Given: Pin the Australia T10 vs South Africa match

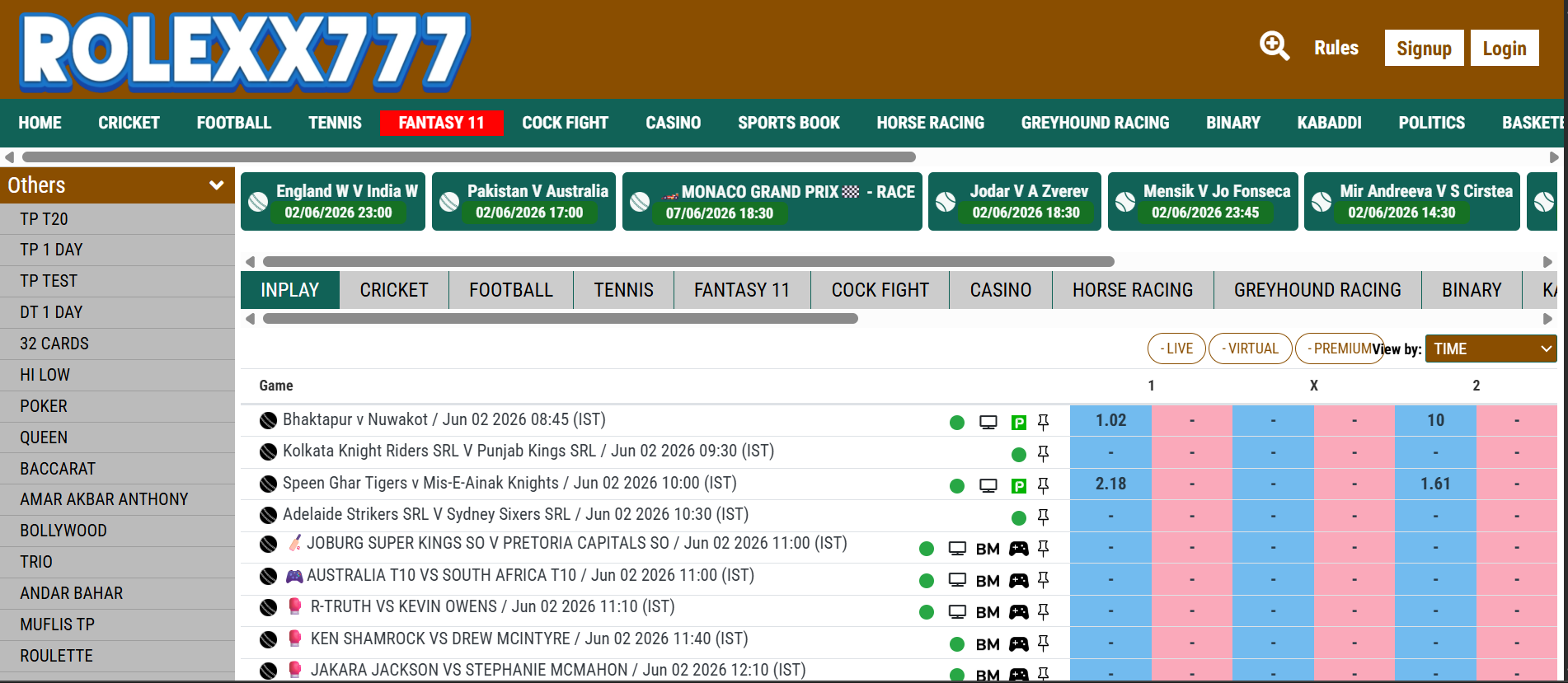Looking at the screenshot, I should click(x=1043, y=580).
